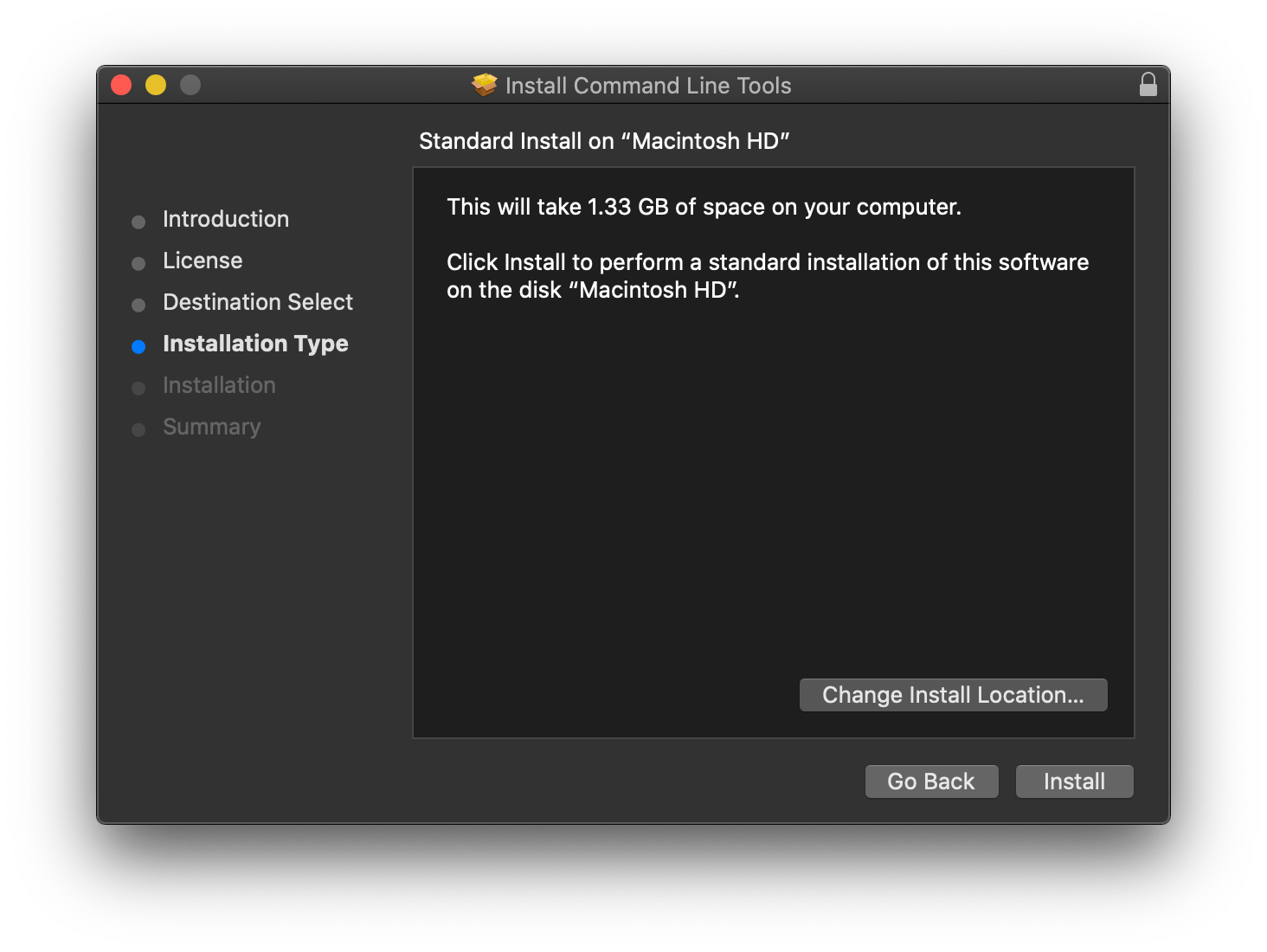The width and height of the screenshot is (1267, 952).
Task: Click the dot beside Installation step
Action: pos(139,388)
